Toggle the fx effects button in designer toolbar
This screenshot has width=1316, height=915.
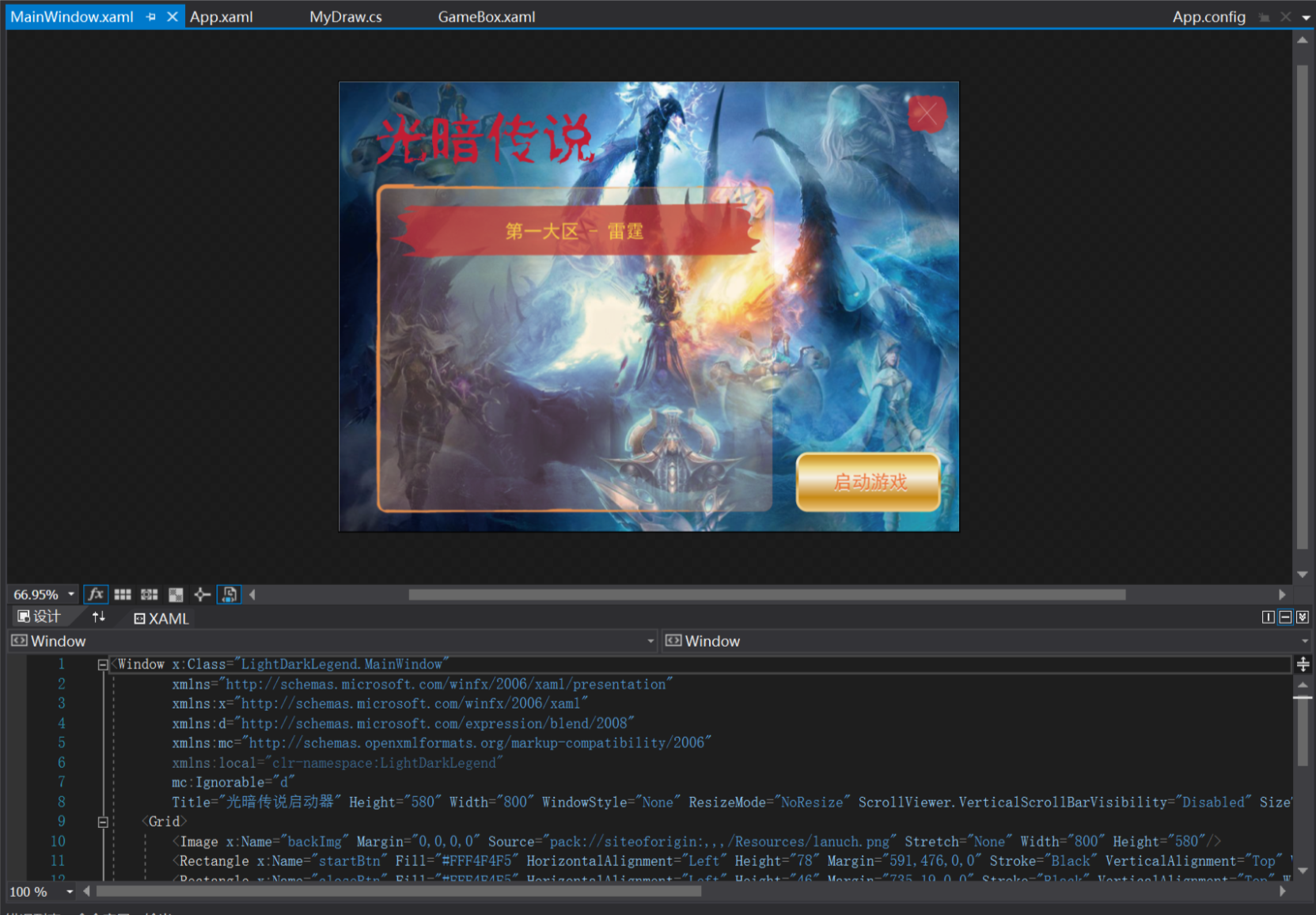click(x=96, y=594)
